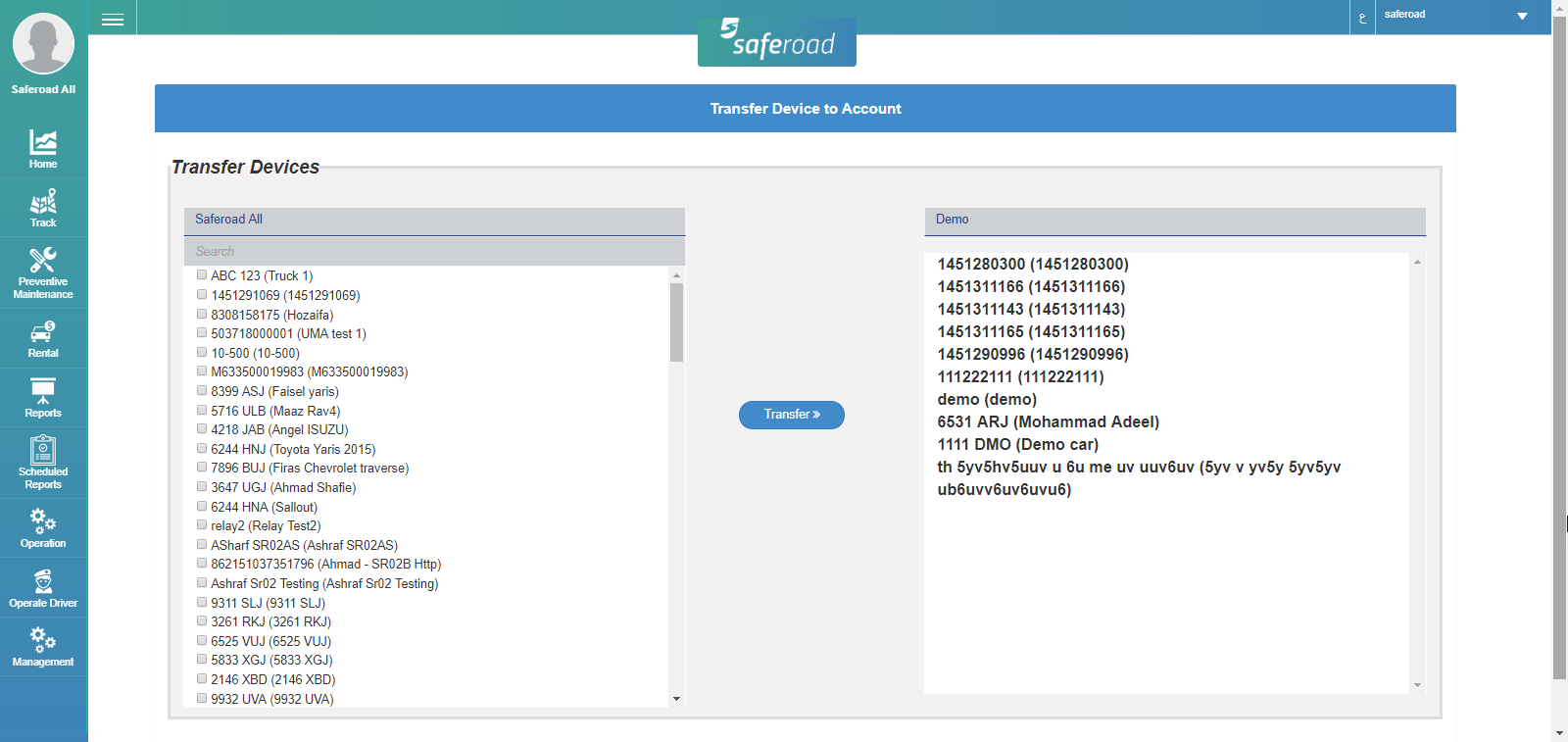Select 1111 DMO (Demo car) entry
Image resolution: width=1568 pixels, height=742 pixels.
1017,444
